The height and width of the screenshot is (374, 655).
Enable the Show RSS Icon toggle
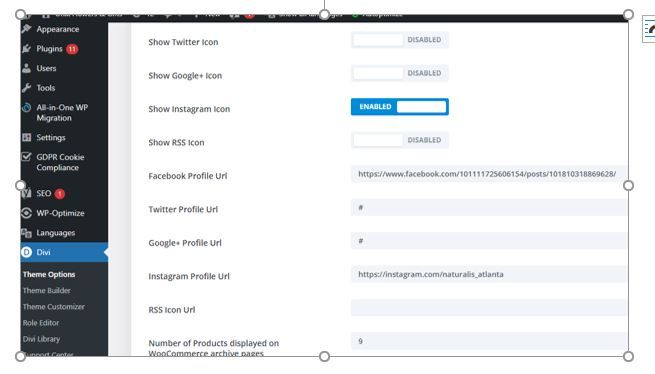click(400, 140)
